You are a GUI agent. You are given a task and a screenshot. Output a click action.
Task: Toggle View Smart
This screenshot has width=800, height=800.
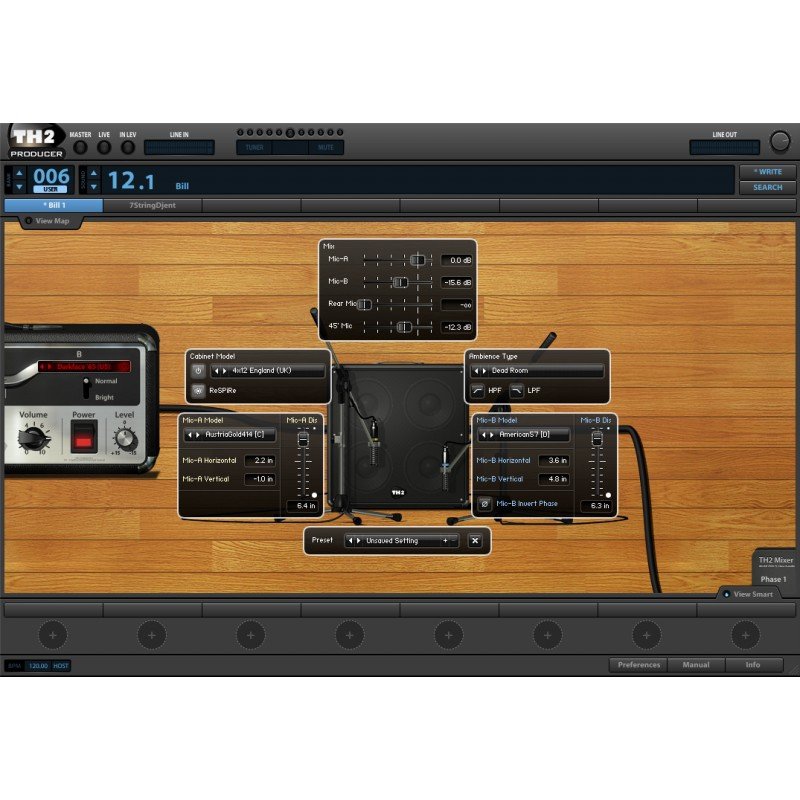(x=748, y=594)
